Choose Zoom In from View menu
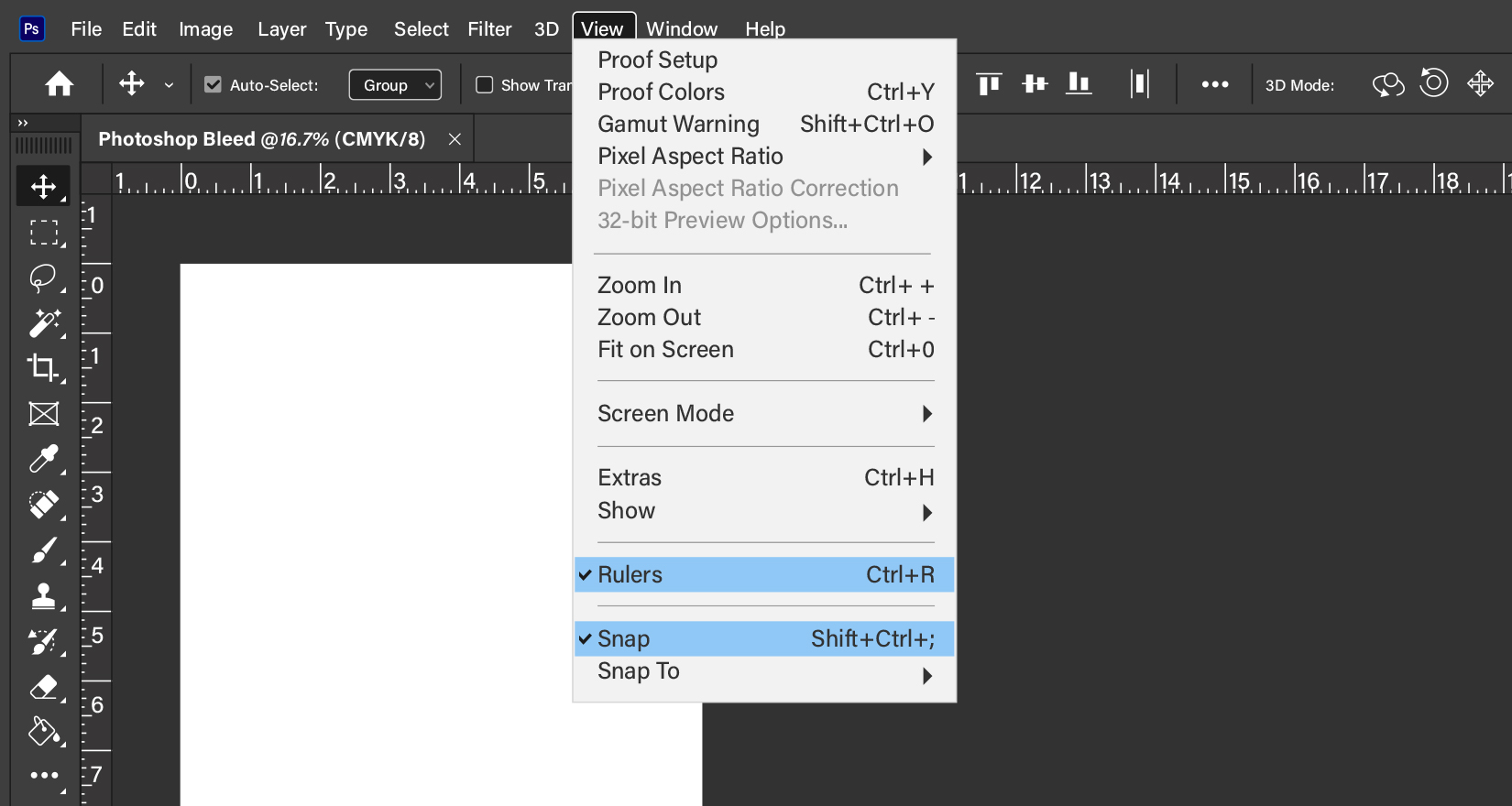The height and width of the screenshot is (806, 1512). (764, 285)
